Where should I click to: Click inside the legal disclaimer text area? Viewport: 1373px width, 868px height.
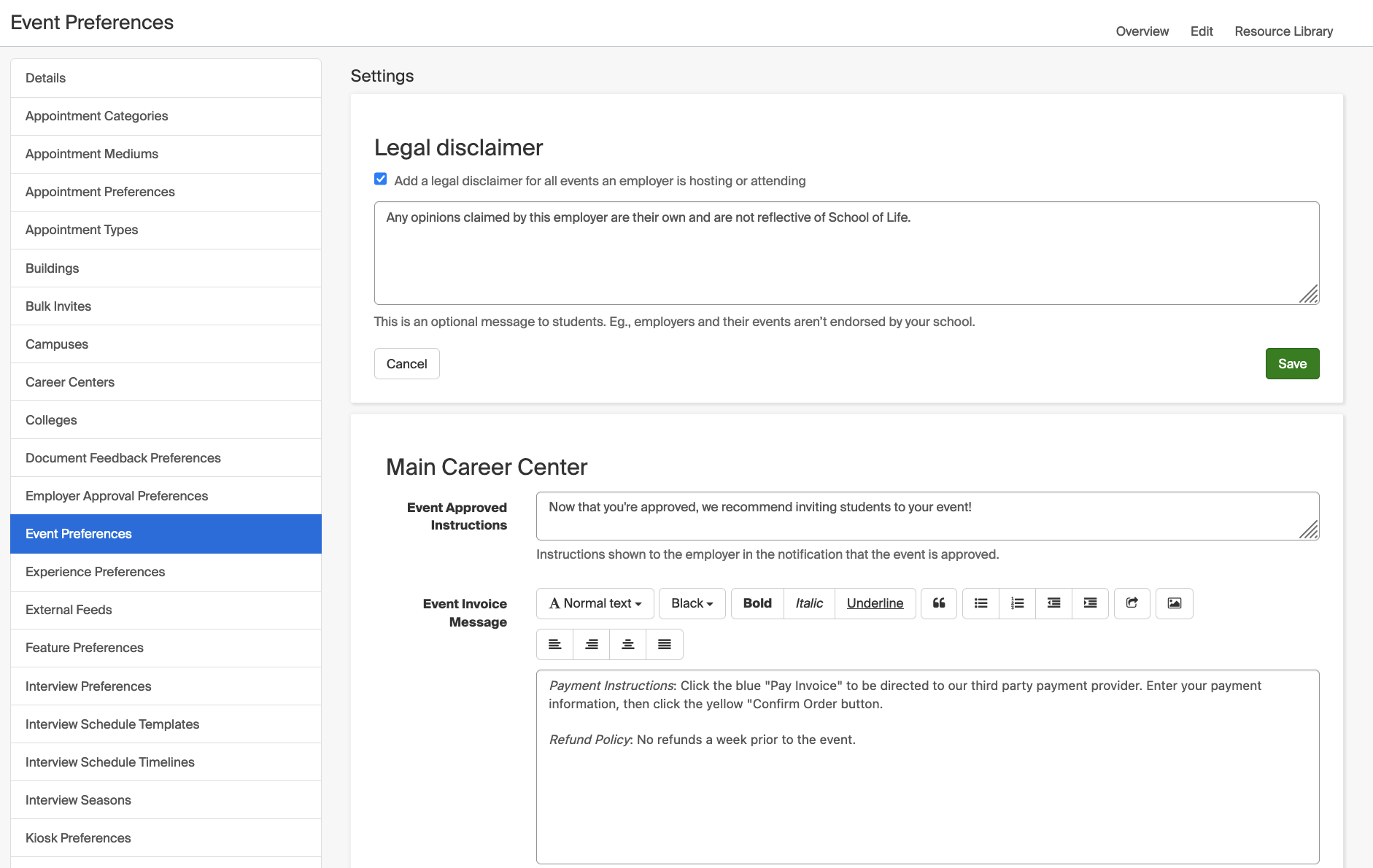click(x=847, y=253)
